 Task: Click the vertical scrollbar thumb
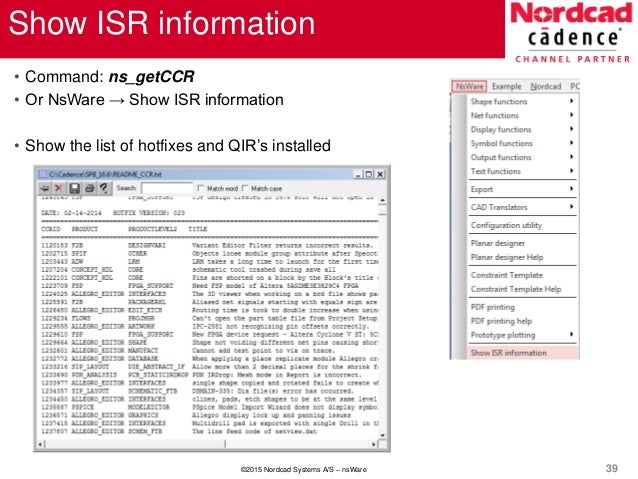(382, 209)
